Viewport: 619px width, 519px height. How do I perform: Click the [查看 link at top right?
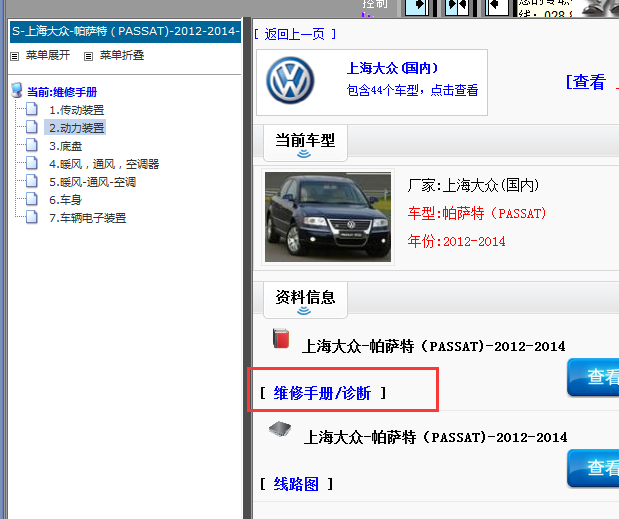click(x=586, y=82)
